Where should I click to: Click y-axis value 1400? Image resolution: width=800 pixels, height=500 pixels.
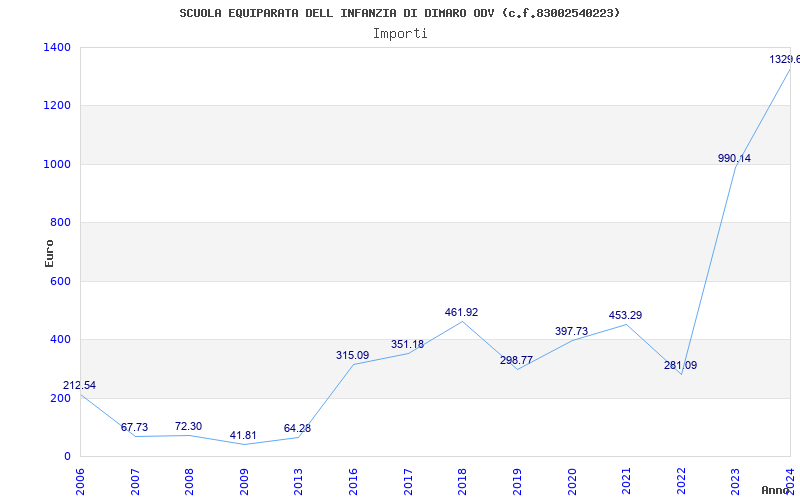[58, 47]
